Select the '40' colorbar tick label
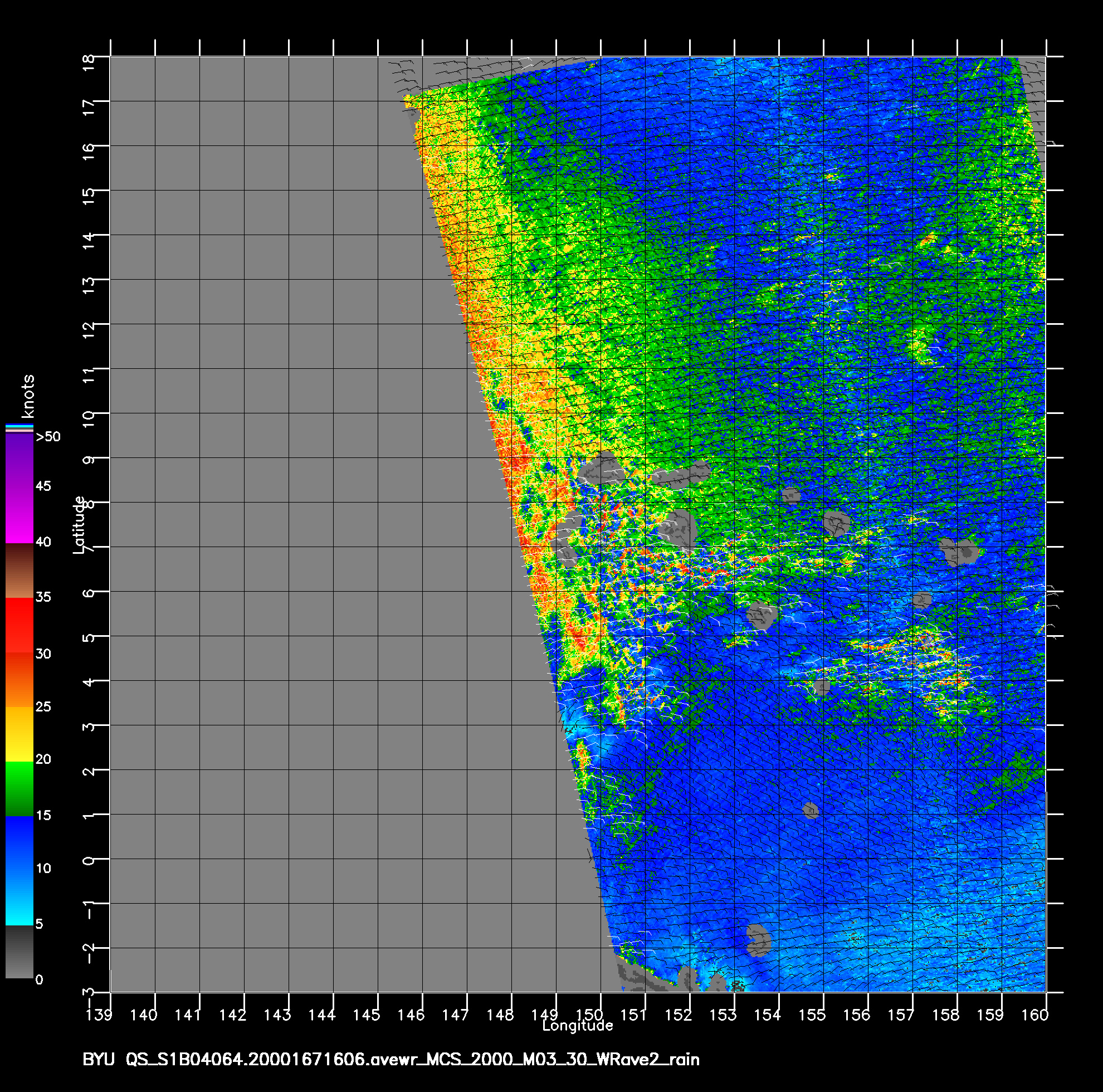This screenshot has width=1103, height=1092. pos(43,542)
